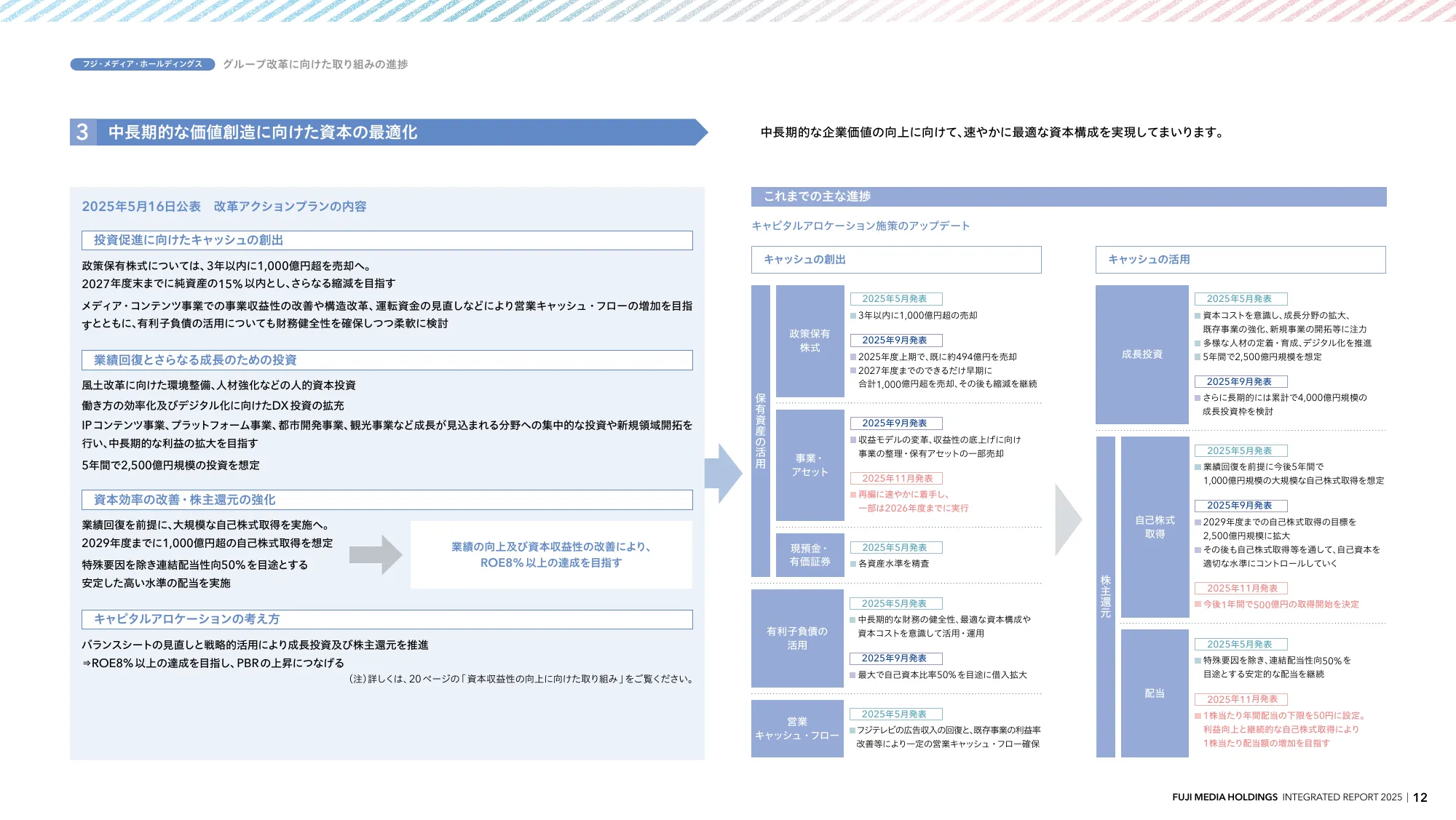Click bullet 各資産水準を精査
The width and height of the screenshot is (1456, 820).
890,564
